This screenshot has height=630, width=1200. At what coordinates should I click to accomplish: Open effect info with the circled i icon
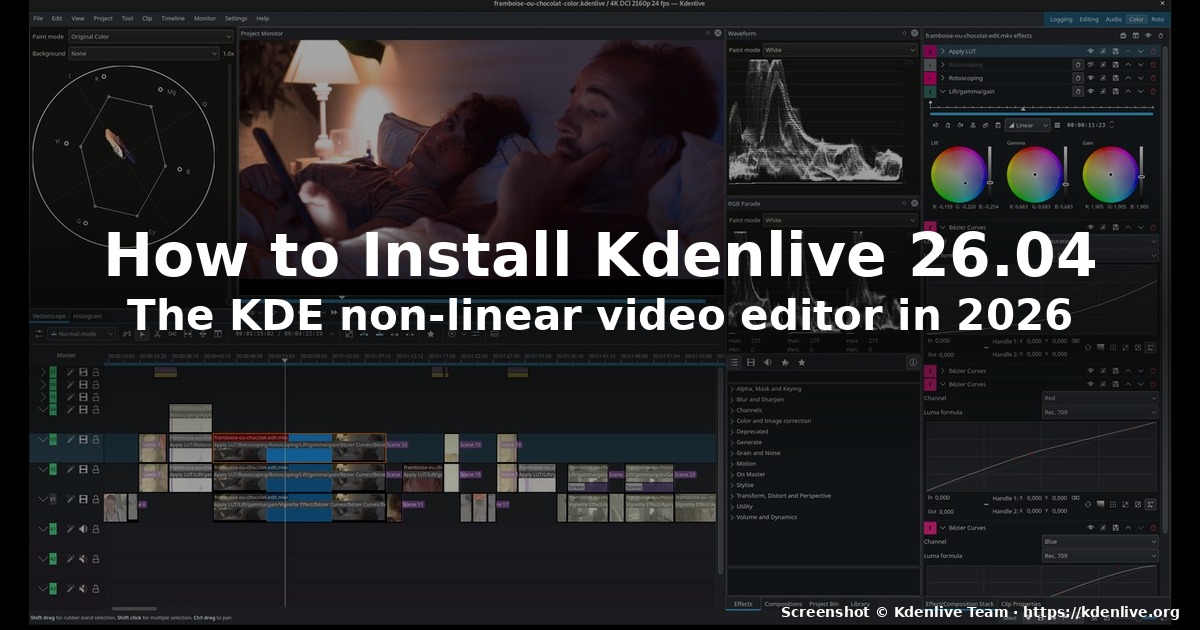(912, 362)
